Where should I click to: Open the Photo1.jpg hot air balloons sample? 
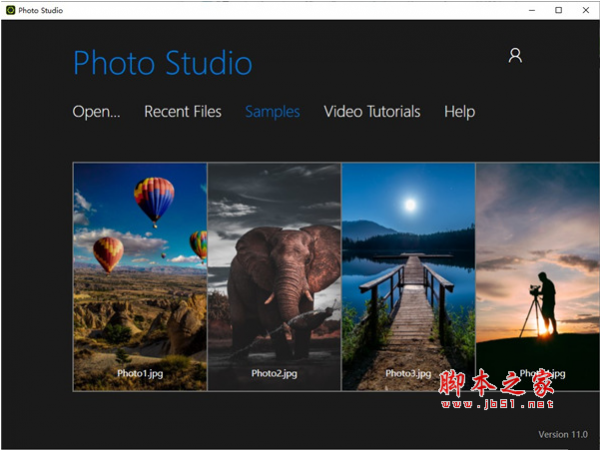coord(140,277)
